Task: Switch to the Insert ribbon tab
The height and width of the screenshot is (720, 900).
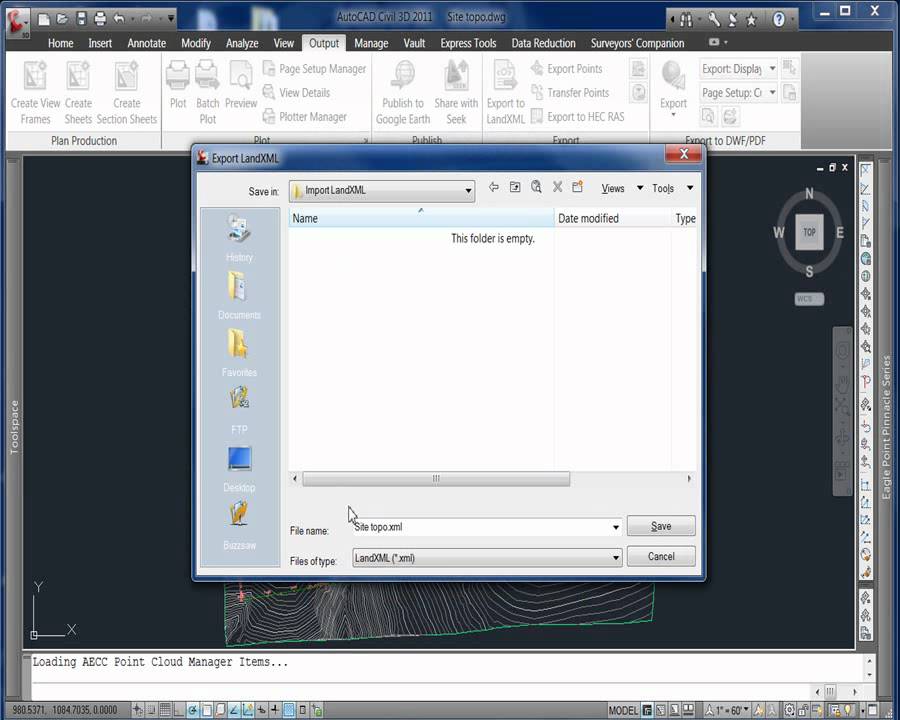Action: (100, 43)
